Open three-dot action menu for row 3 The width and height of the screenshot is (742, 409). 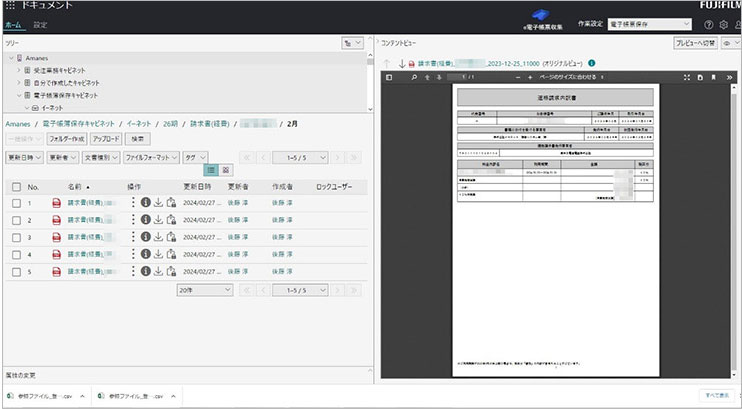pyautogui.click(x=134, y=237)
